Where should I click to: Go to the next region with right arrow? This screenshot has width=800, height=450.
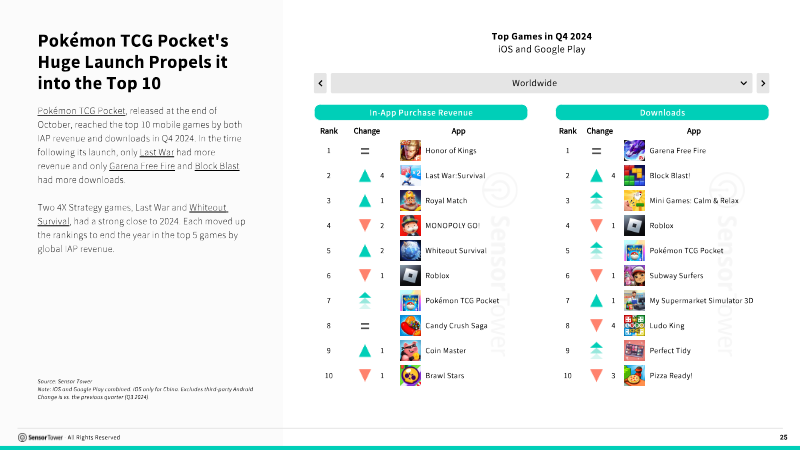click(763, 83)
